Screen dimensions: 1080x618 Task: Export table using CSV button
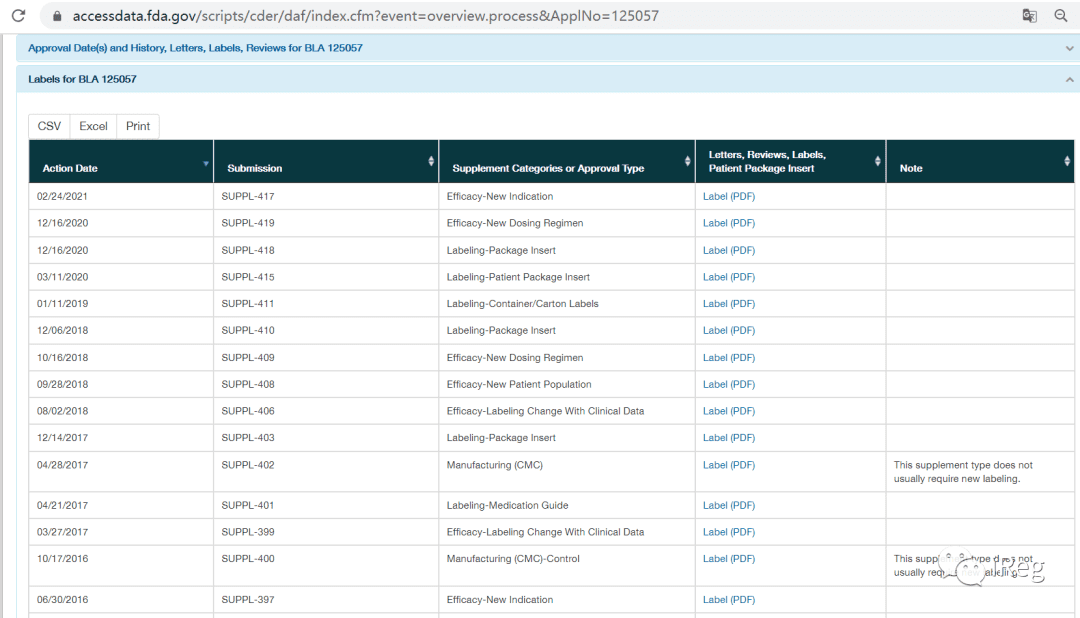pyautogui.click(x=49, y=126)
